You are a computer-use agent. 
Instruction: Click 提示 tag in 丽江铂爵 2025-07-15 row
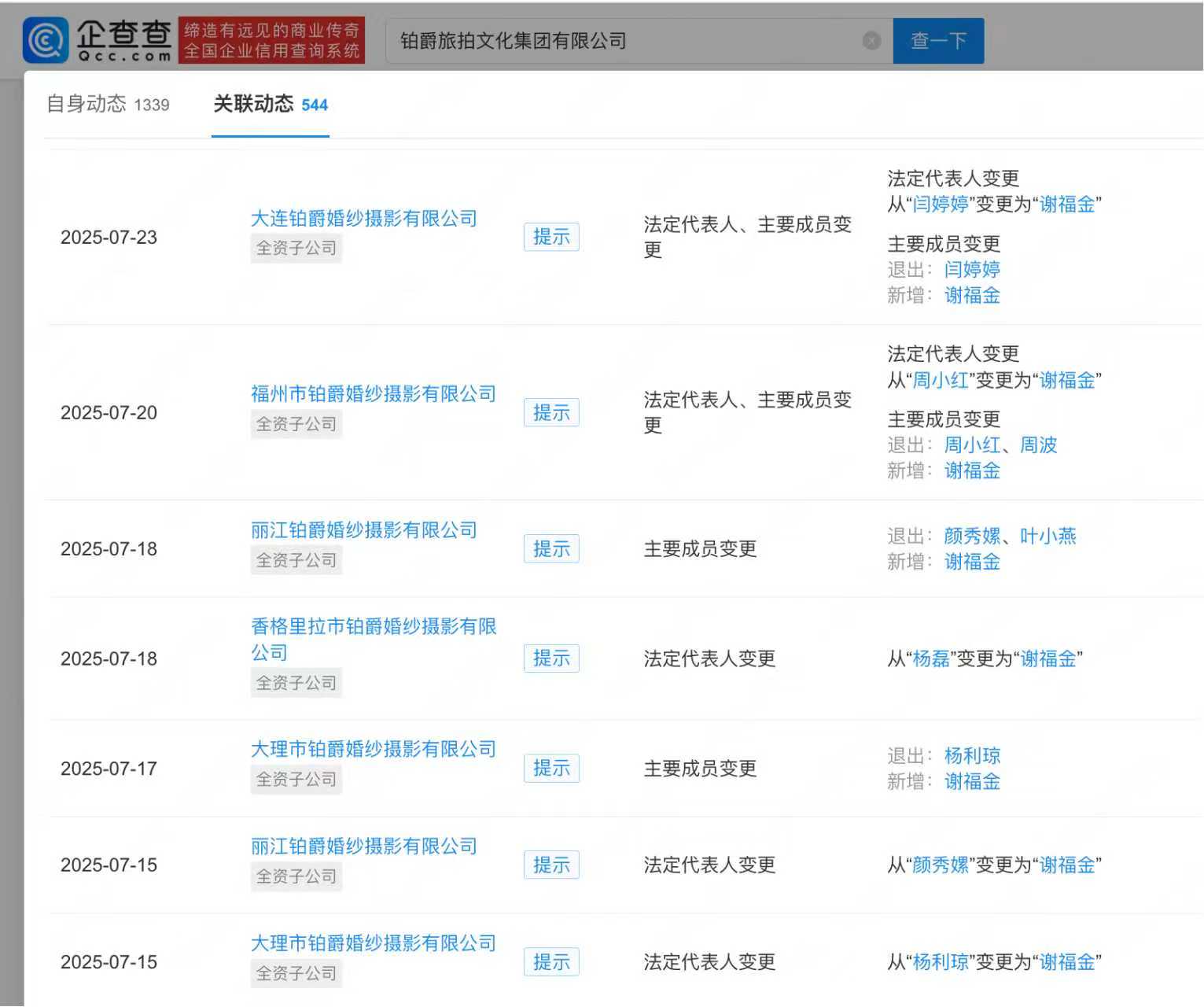[551, 865]
